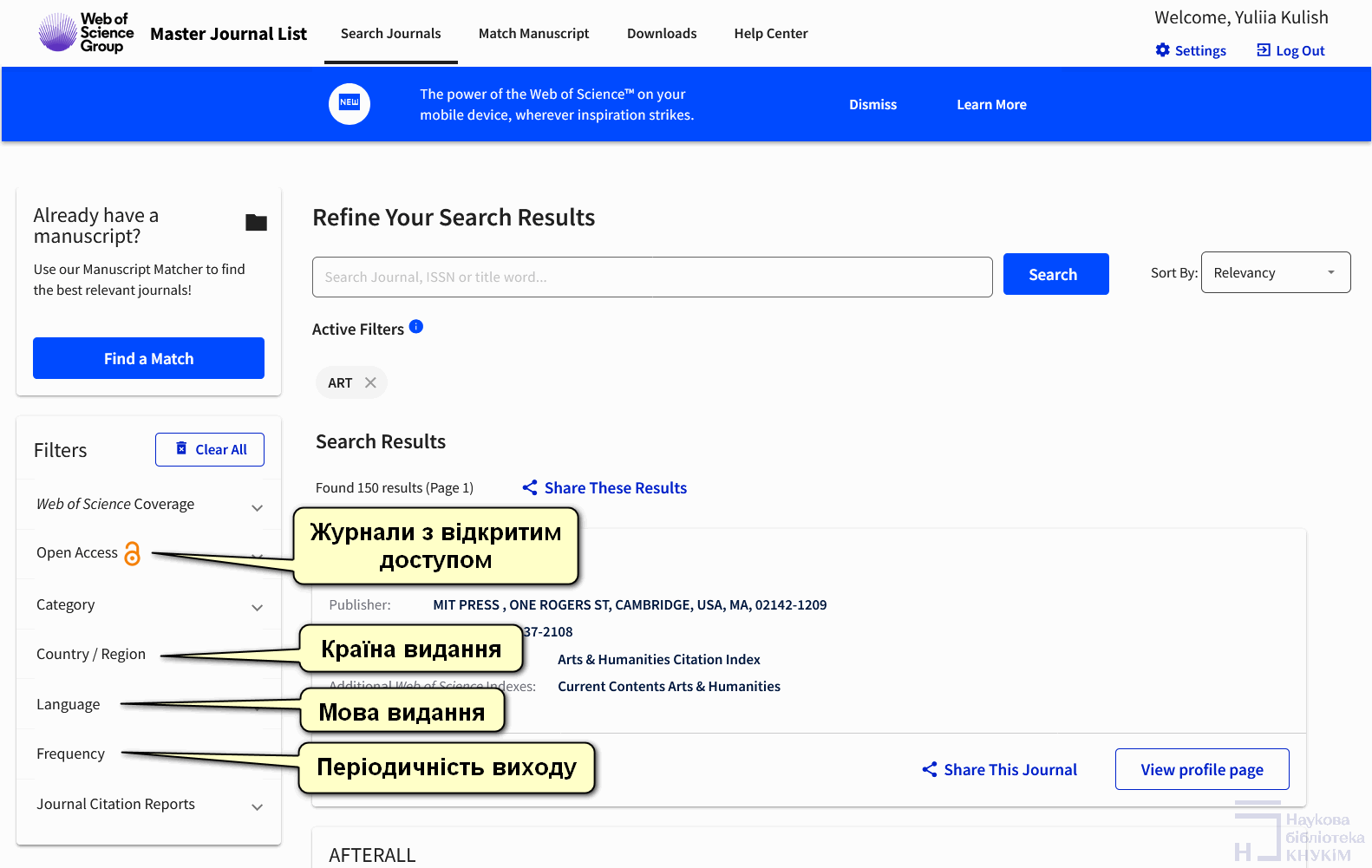Click the Log Out arrow icon

[1263, 50]
